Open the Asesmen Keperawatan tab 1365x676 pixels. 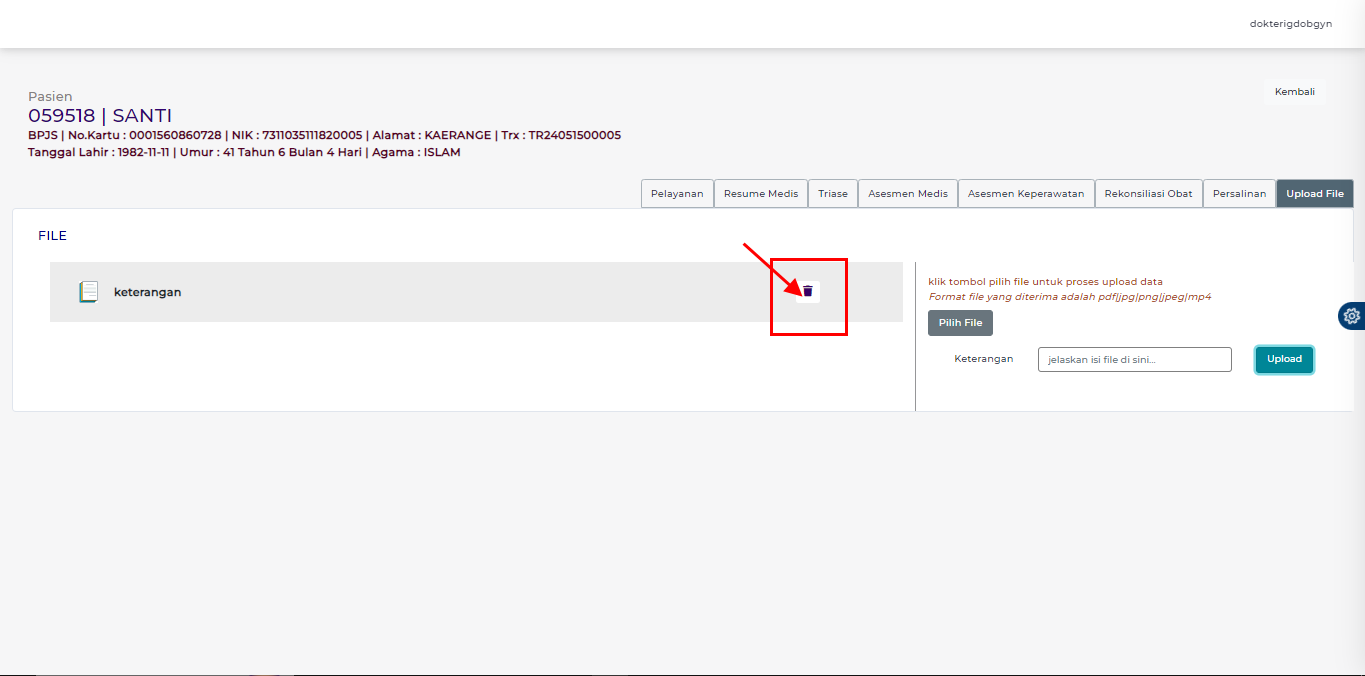pyautogui.click(x=1026, y=194)
